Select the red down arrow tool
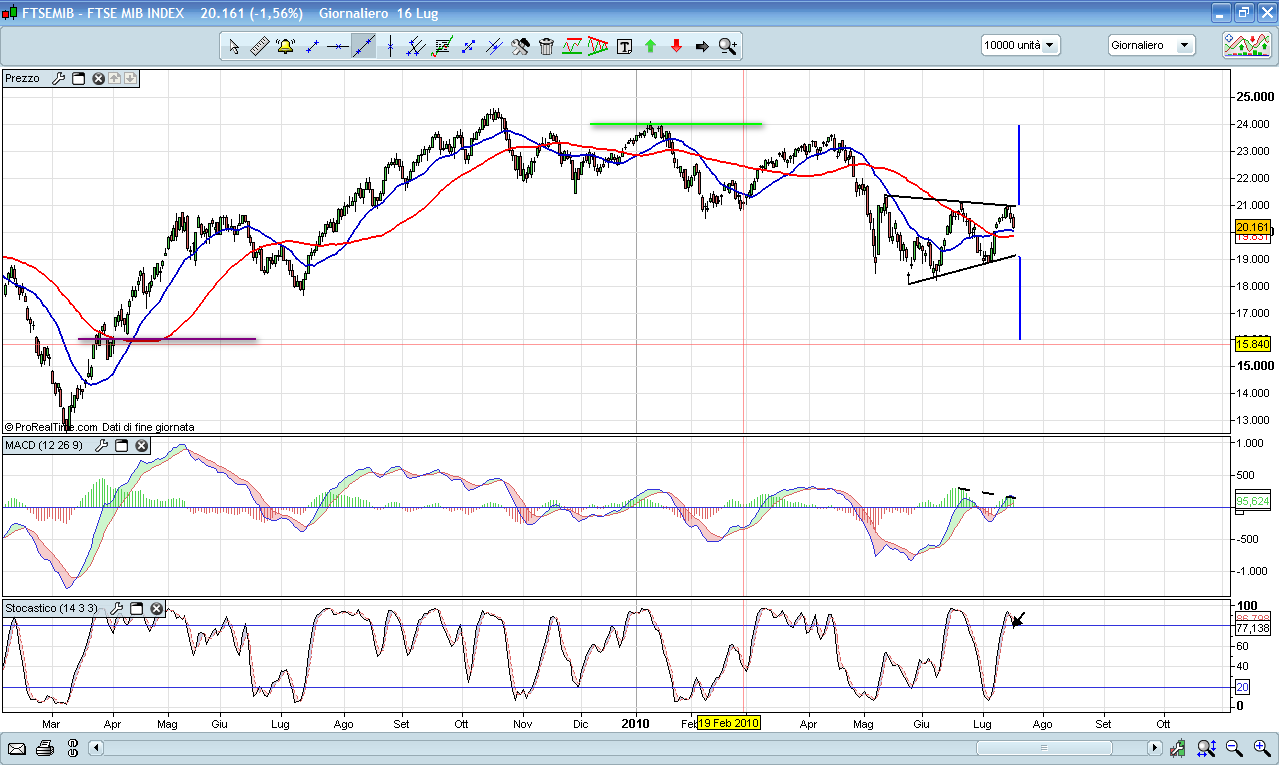The image size is (1279, 765). pyautogui.click(x=677, y=46)
